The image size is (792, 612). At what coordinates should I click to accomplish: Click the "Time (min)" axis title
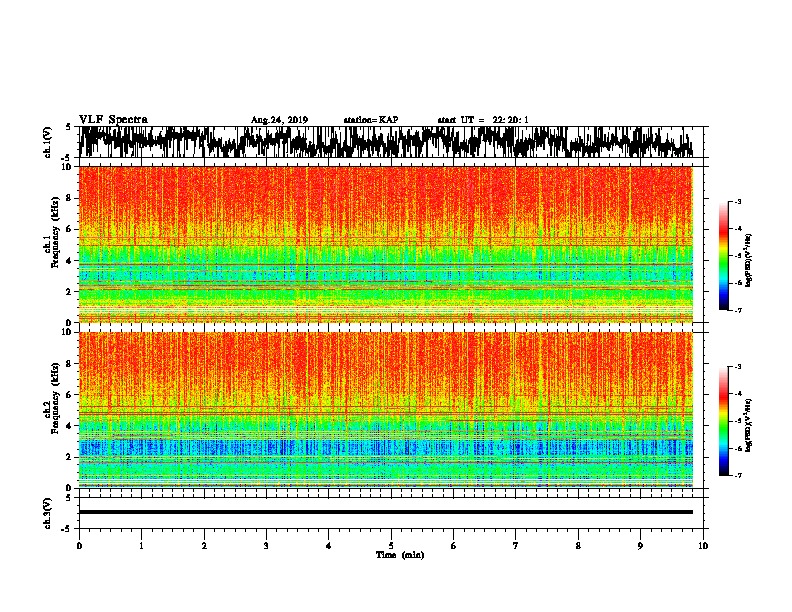tap(400, 555)
